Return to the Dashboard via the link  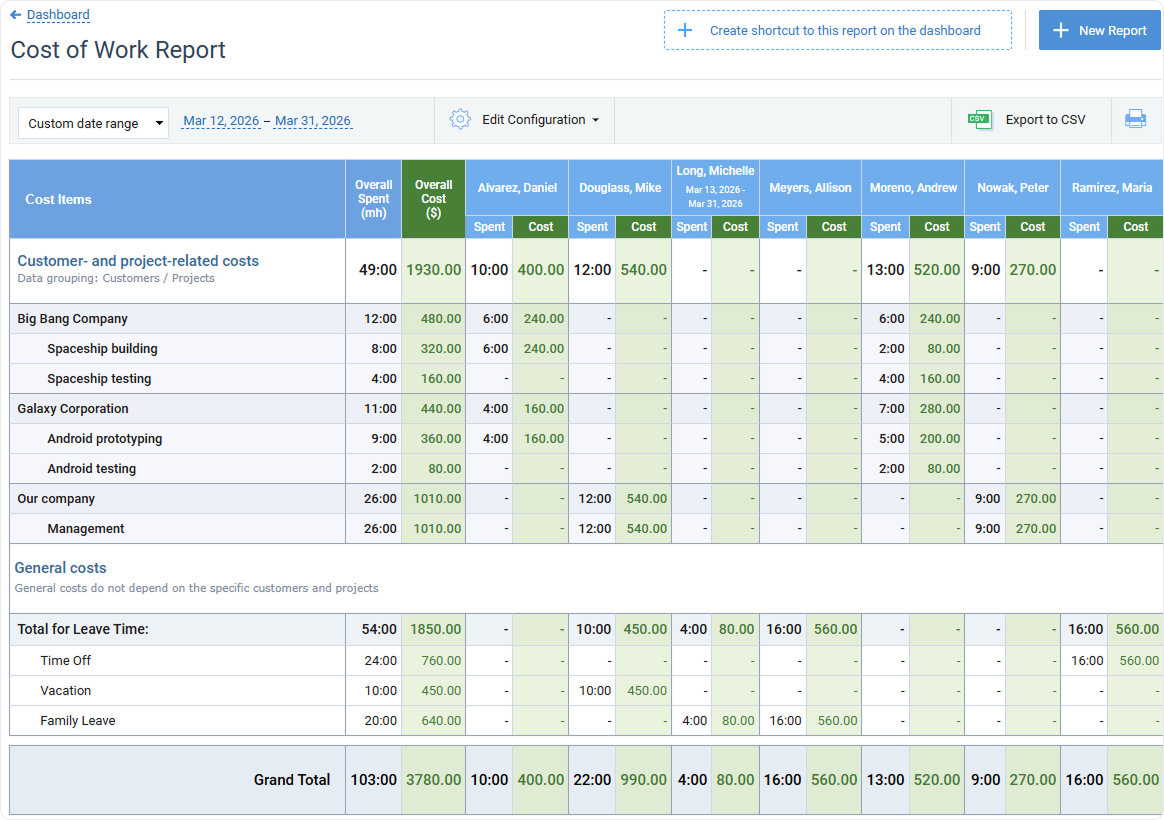[x=55, y=14]
